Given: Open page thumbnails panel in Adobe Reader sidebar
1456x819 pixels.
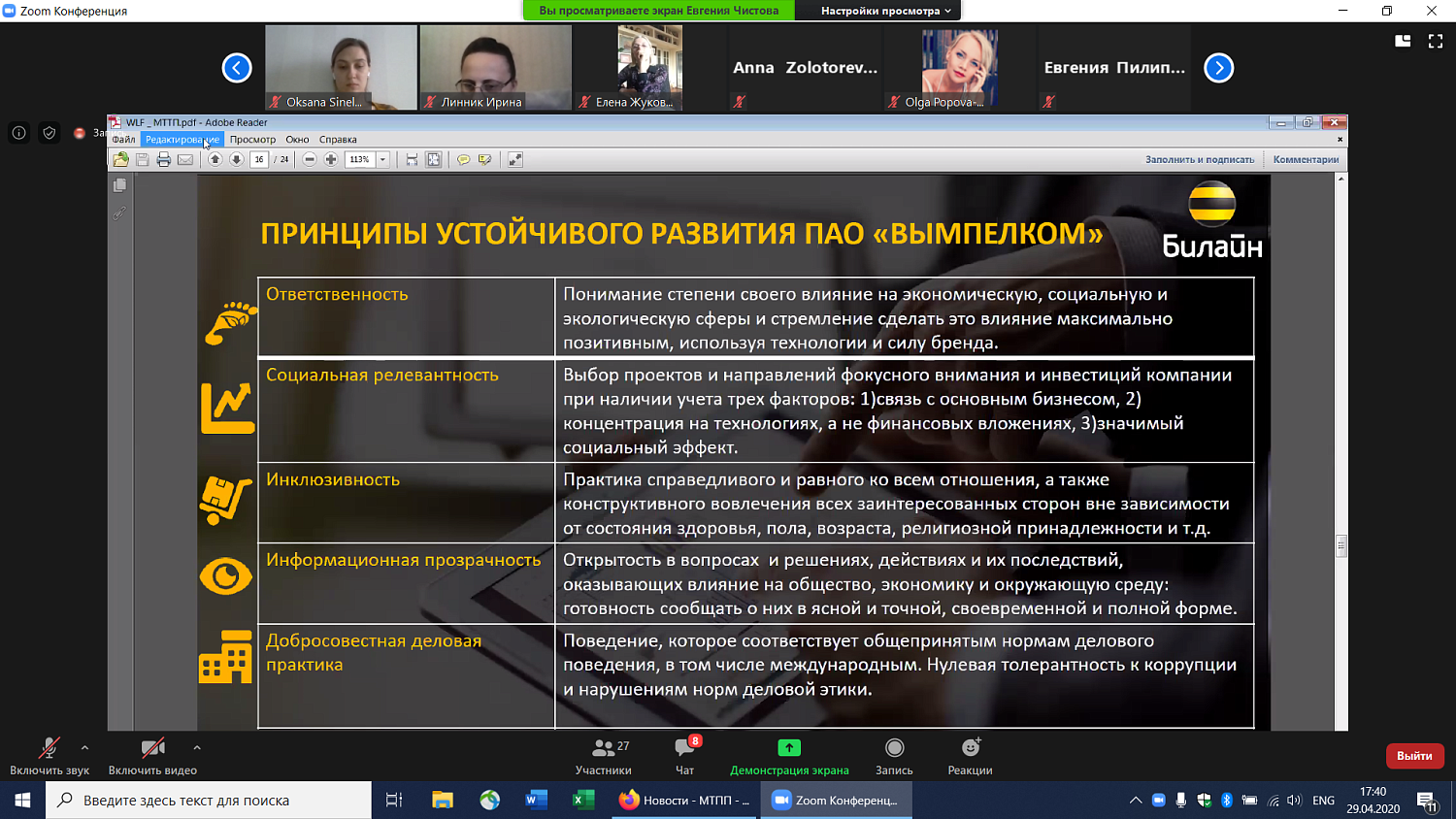Looking at the screenshot, I should 119,185.
